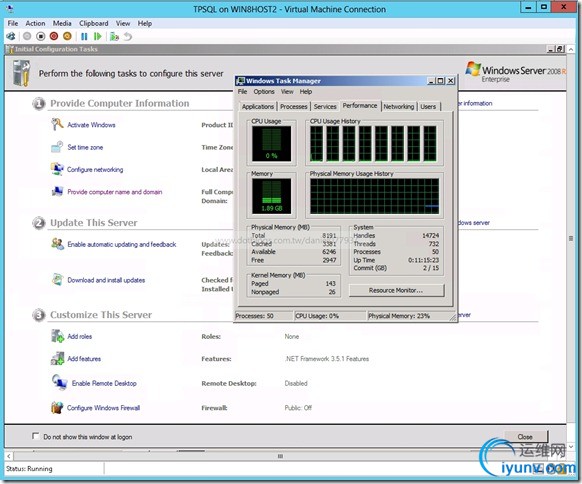The image size is (582, 484).
Task: Open the Media menu
Action: pos(62,23)
